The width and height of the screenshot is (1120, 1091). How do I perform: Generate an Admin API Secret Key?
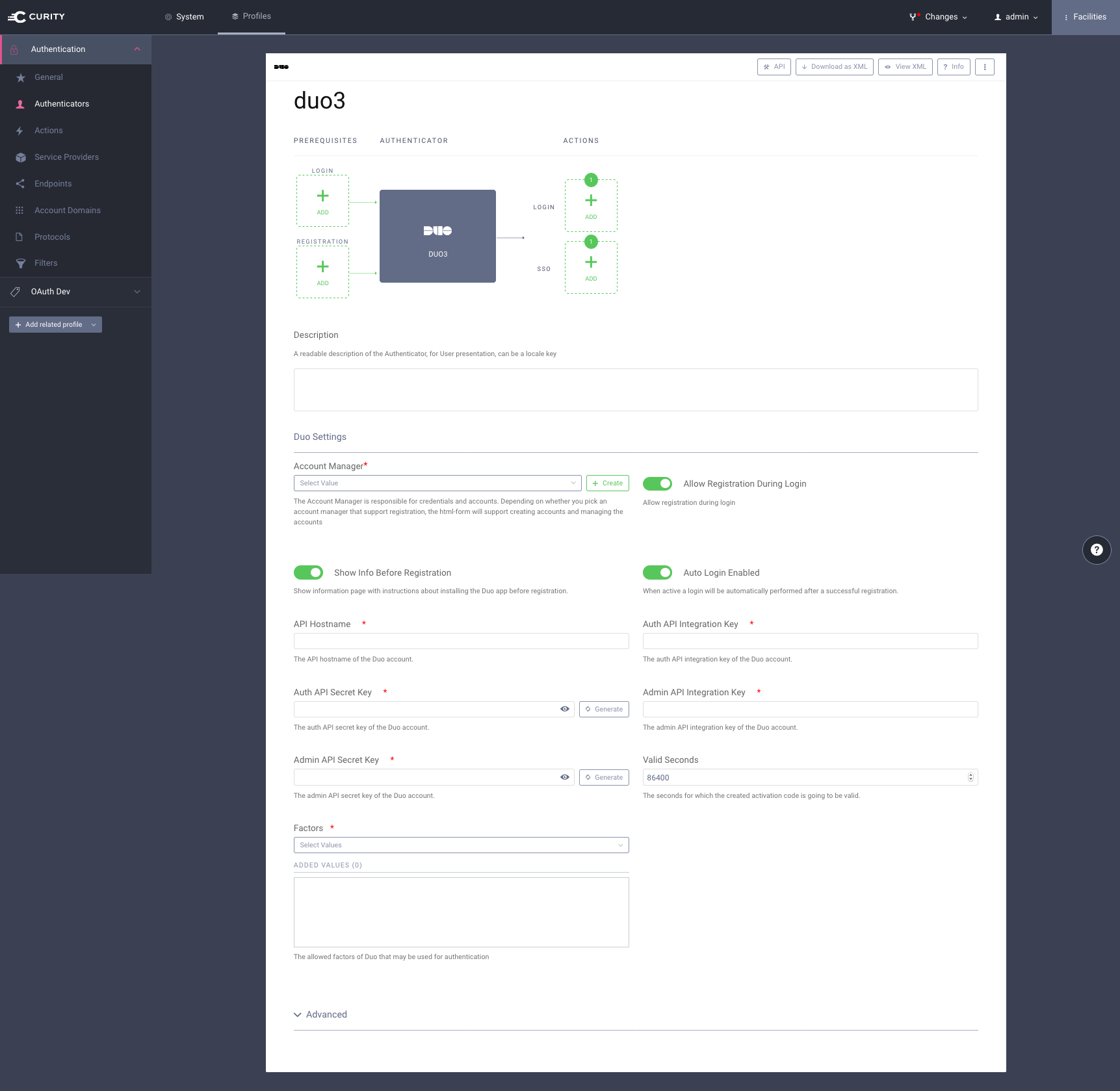coord(603,777)
